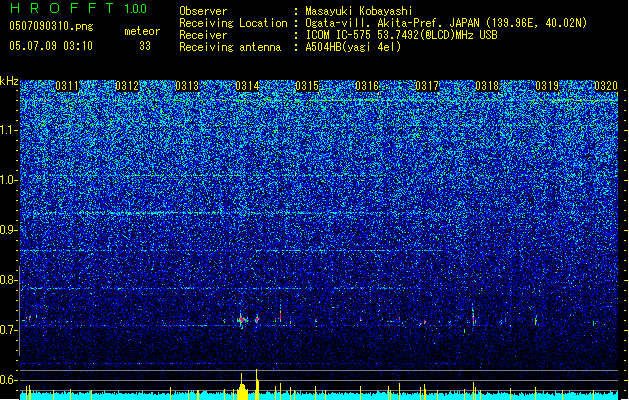Click the Observer field label
This screenshot has width=629, height=400.
203,11
